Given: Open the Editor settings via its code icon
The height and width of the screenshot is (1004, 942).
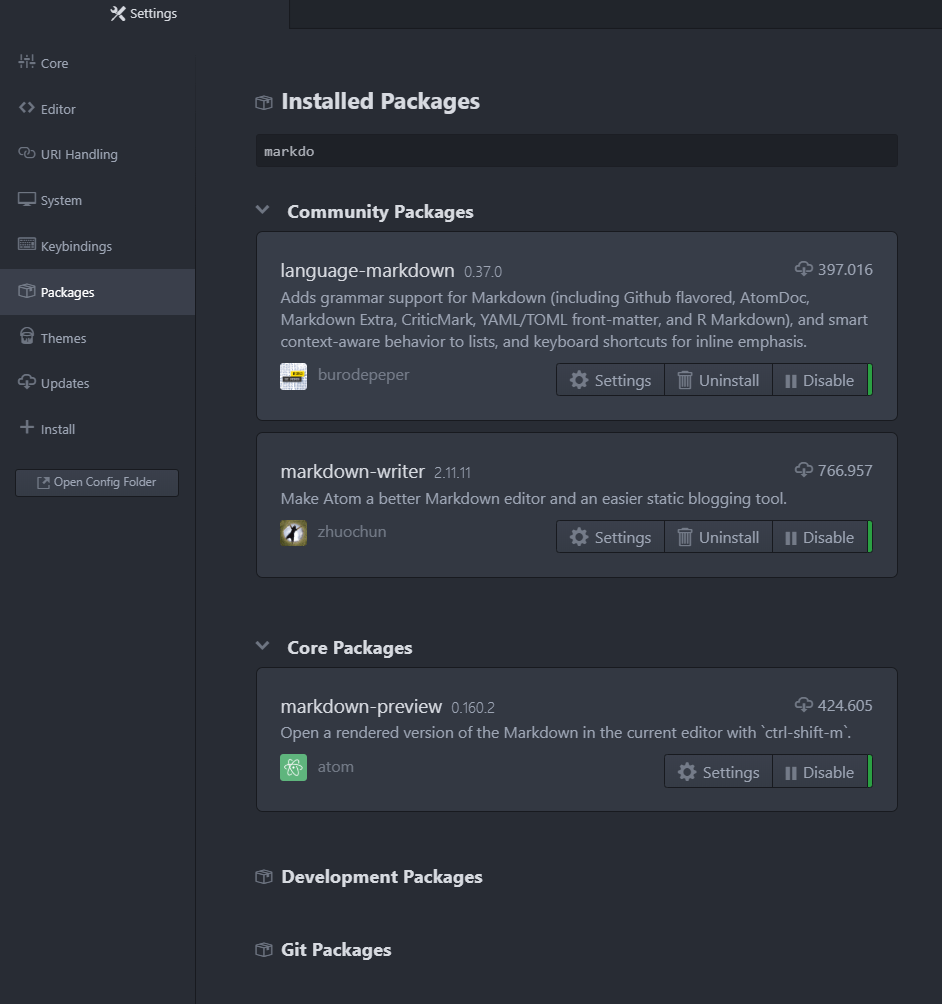Looking at the screenshot, I should pyautogui.click(x=26, y=108).
